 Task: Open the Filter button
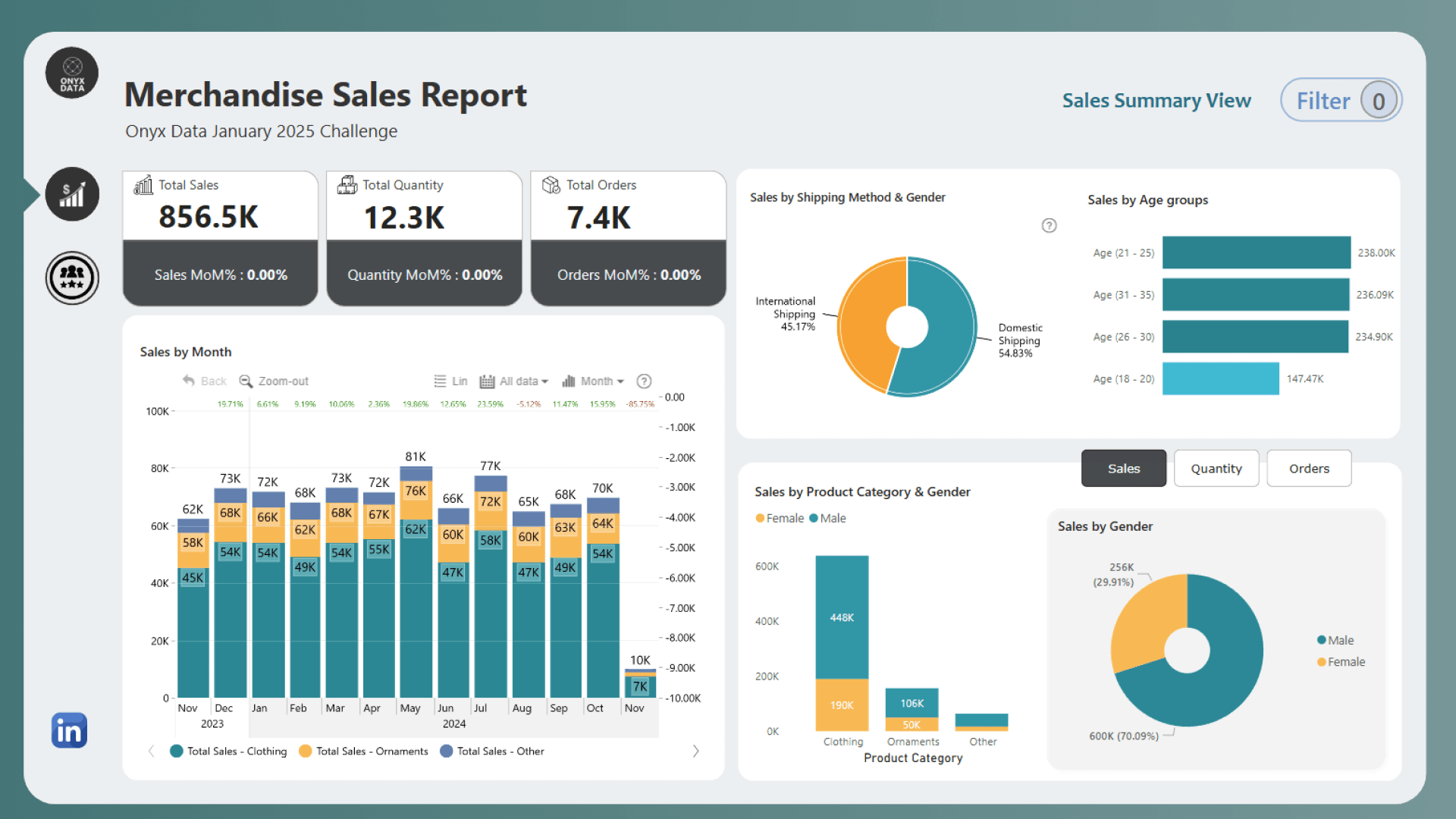pyautogui.click(x=1340, y=100)
